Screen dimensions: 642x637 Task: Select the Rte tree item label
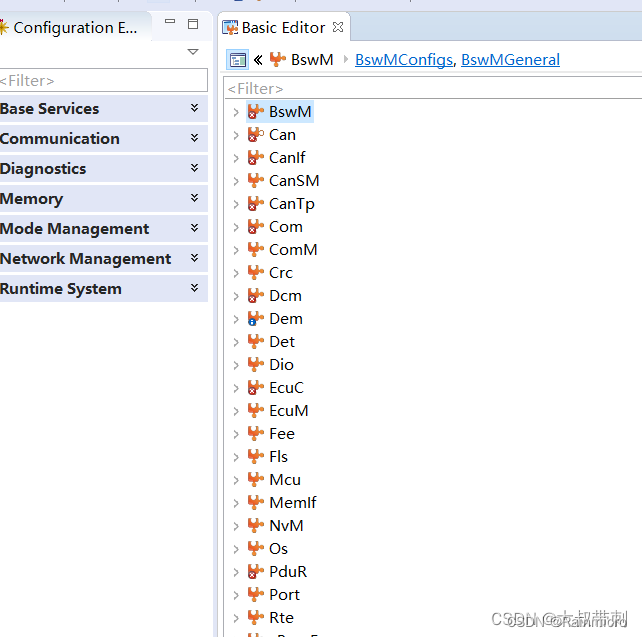pos(281,617)
